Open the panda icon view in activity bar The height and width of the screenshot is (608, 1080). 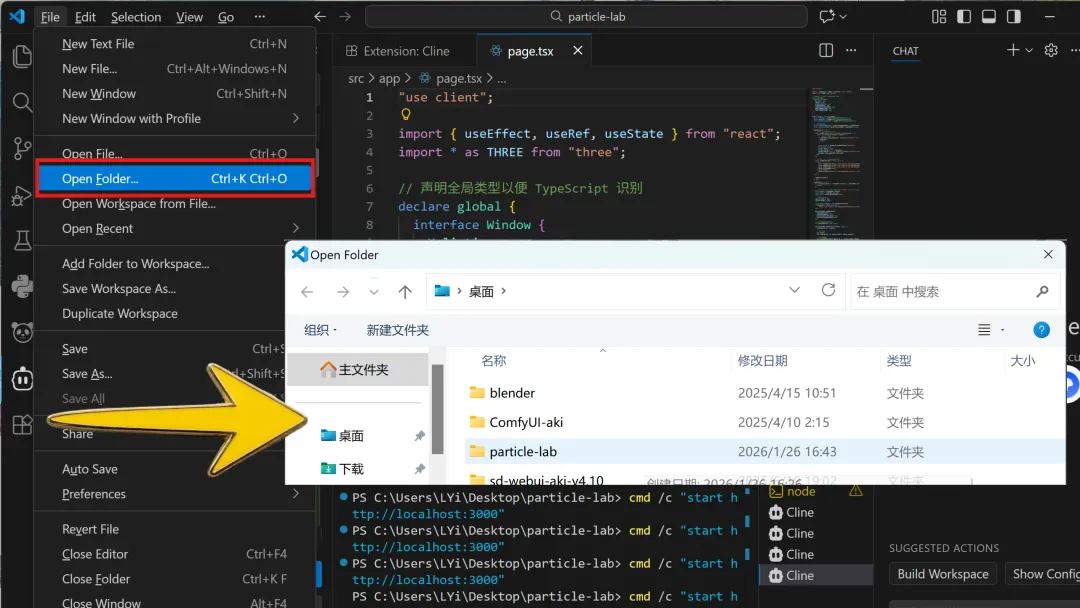(22, 333)
